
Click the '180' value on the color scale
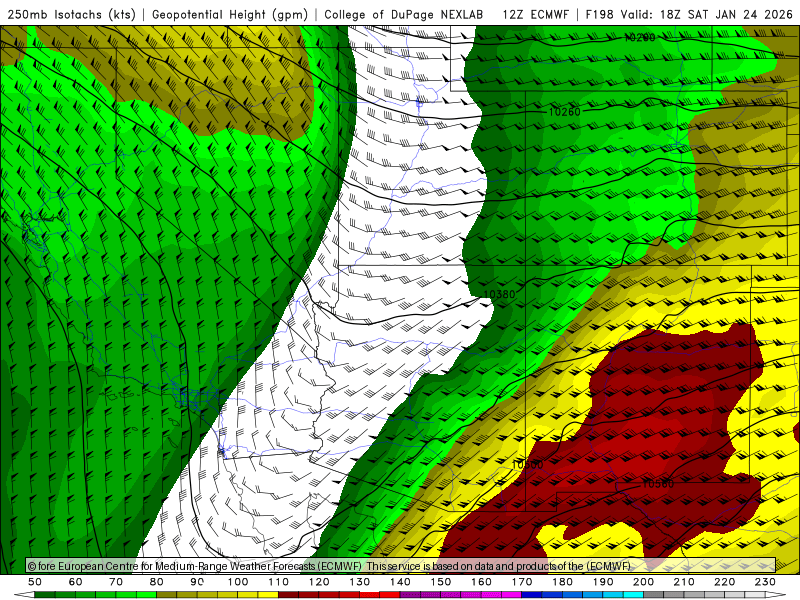pyautogui.click(x=562, y=582)
